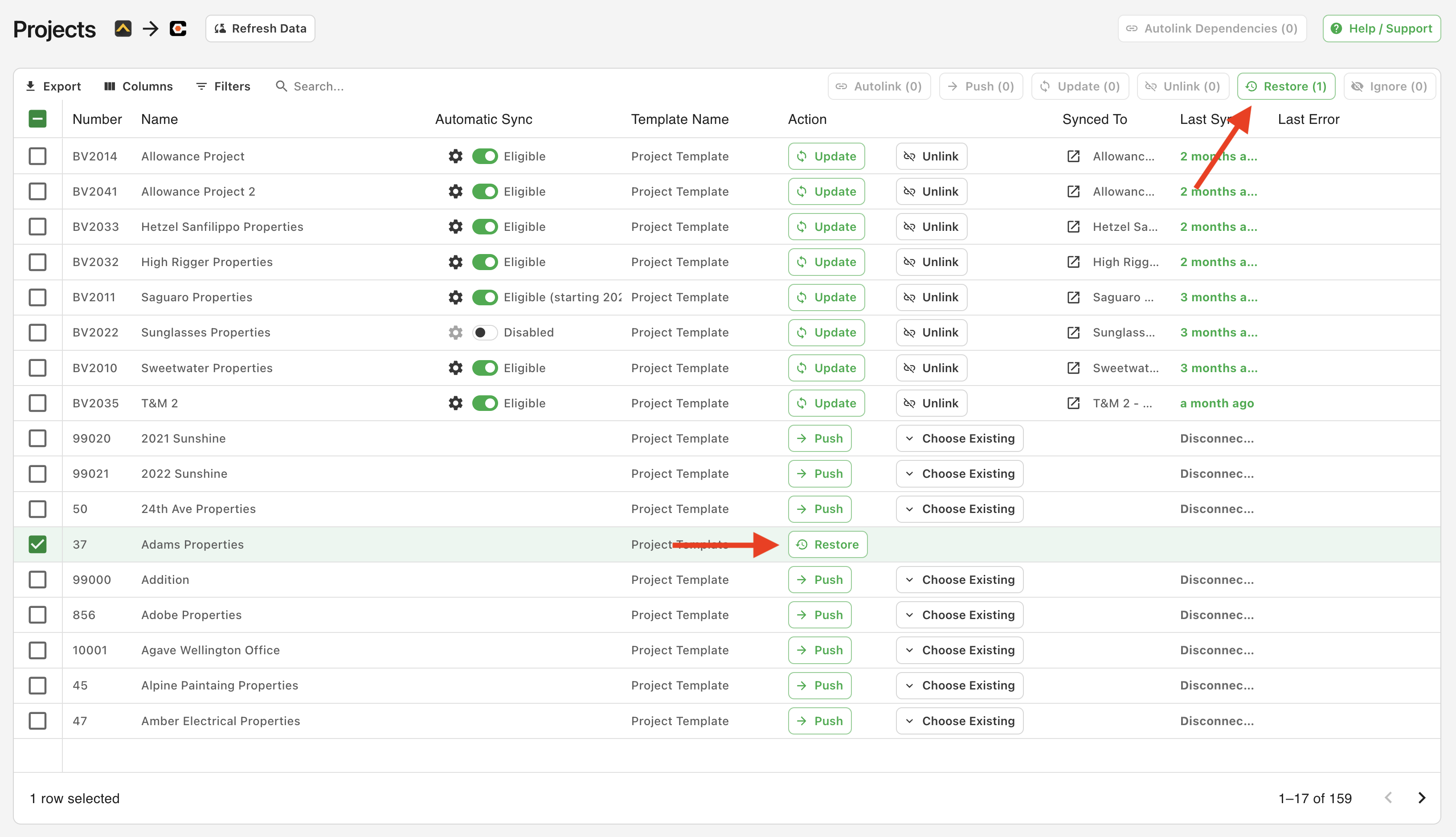This screenshot has width=1456, height=837.
Task: Open external link icon for High Rigger row
Action: (x=1073, y=262)
